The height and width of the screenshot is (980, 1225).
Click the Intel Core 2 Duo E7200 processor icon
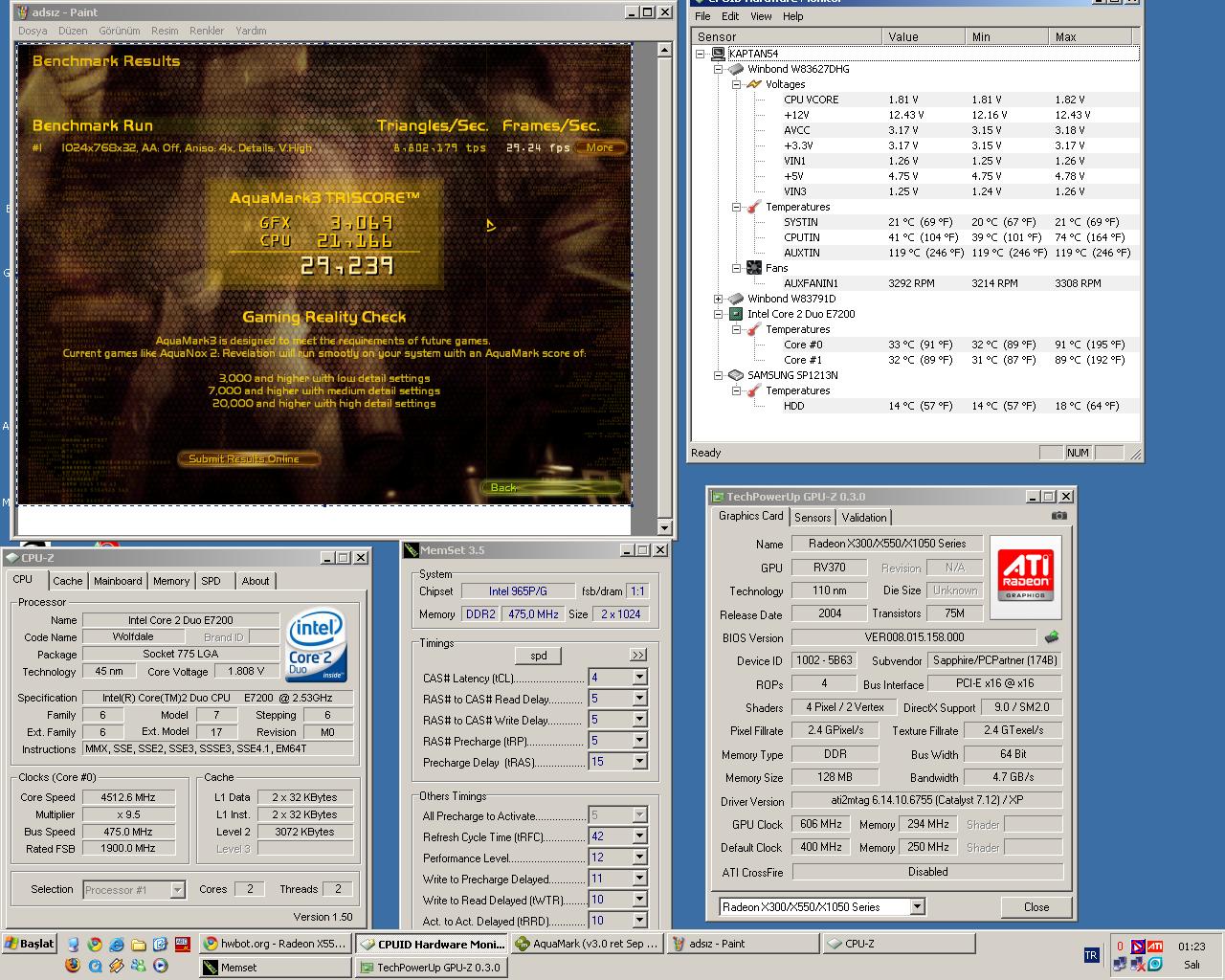coord(736,314)
